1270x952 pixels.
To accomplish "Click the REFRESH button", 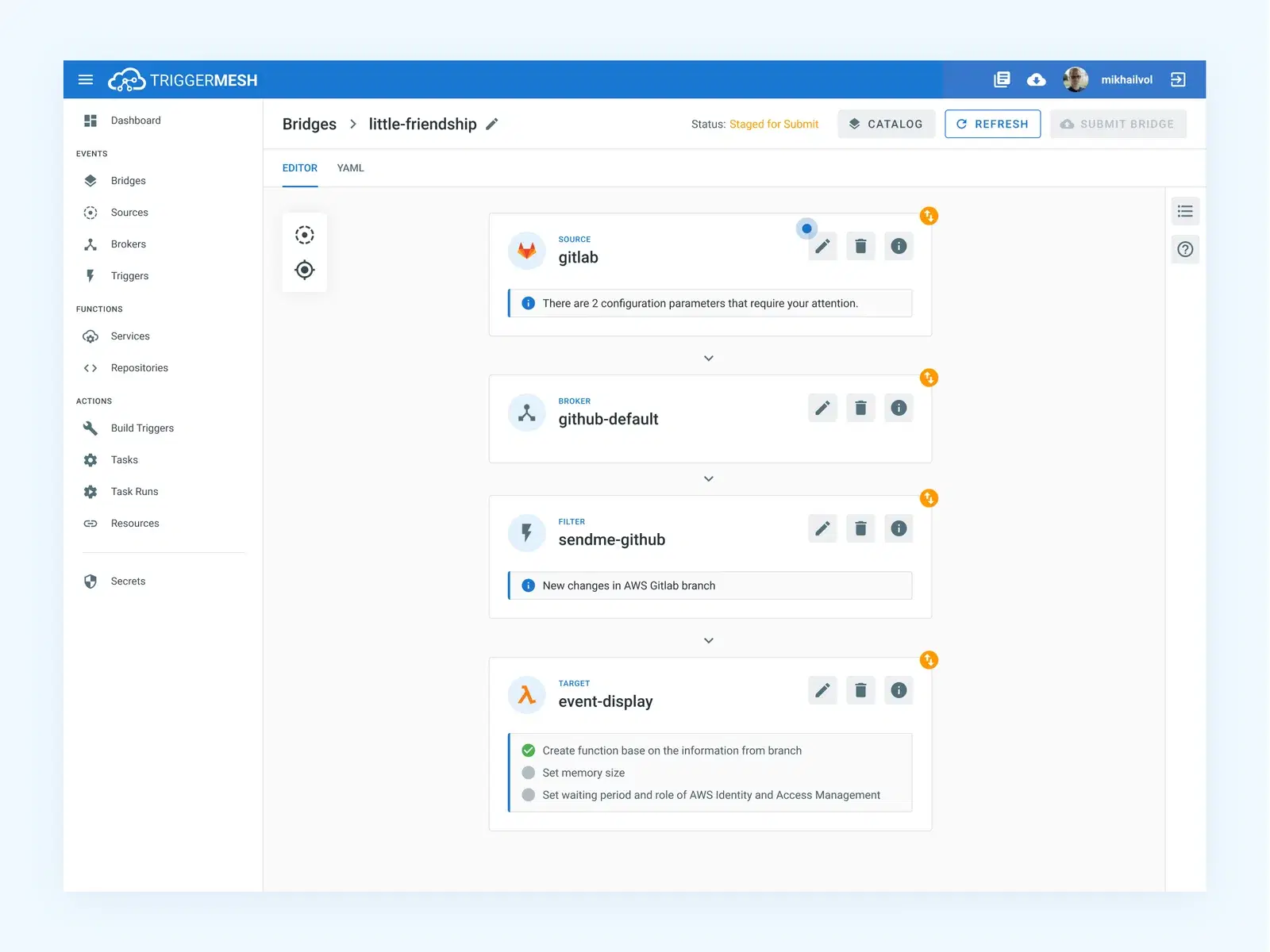I will click(992, 124).
